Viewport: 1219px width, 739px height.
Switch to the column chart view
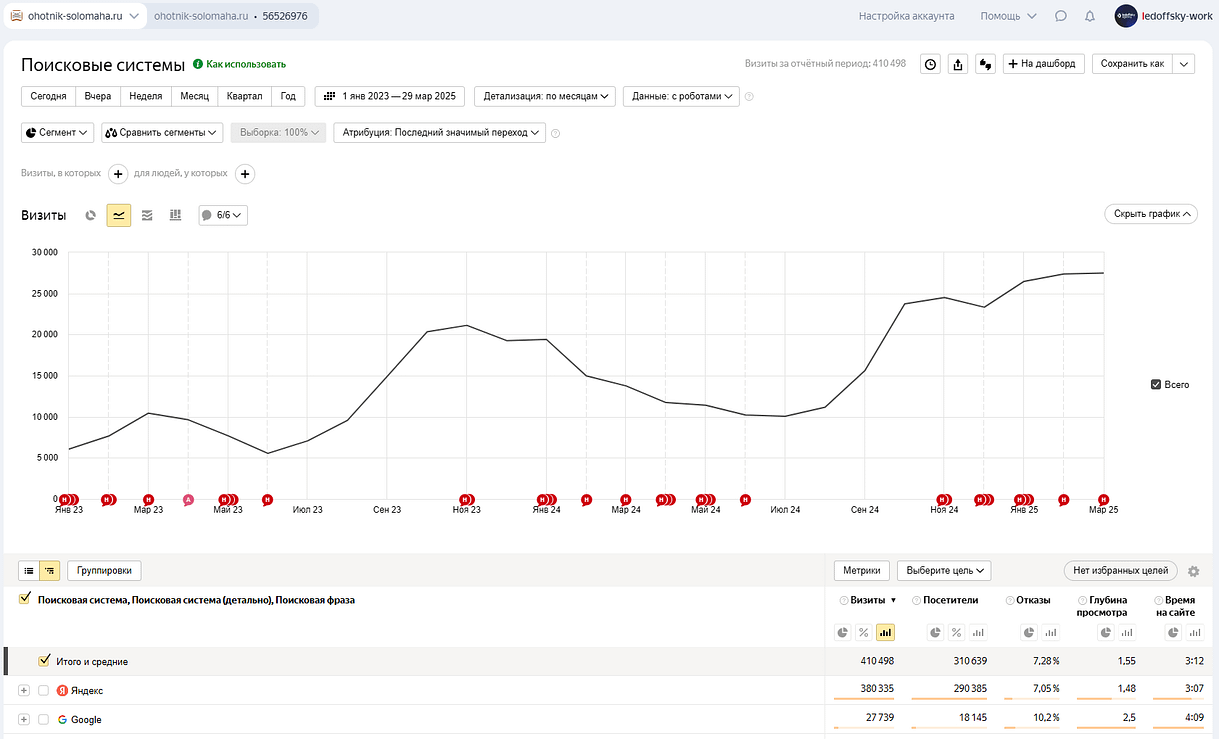[175, 215]
